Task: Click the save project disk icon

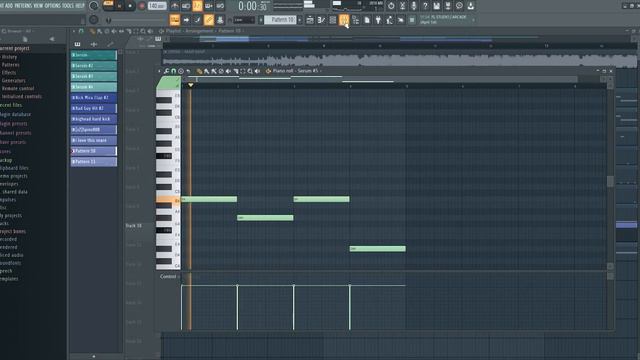Action: [x=436, y=6]
